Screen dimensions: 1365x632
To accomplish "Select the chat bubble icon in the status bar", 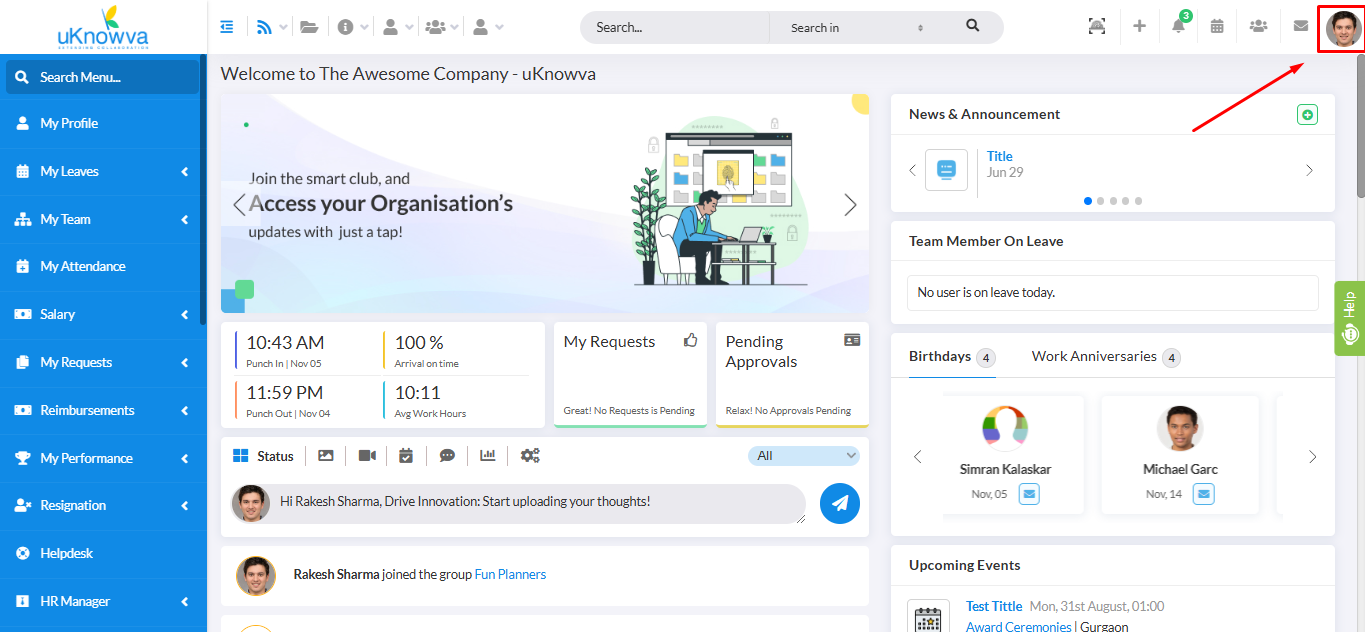I will tap(447, 455).
